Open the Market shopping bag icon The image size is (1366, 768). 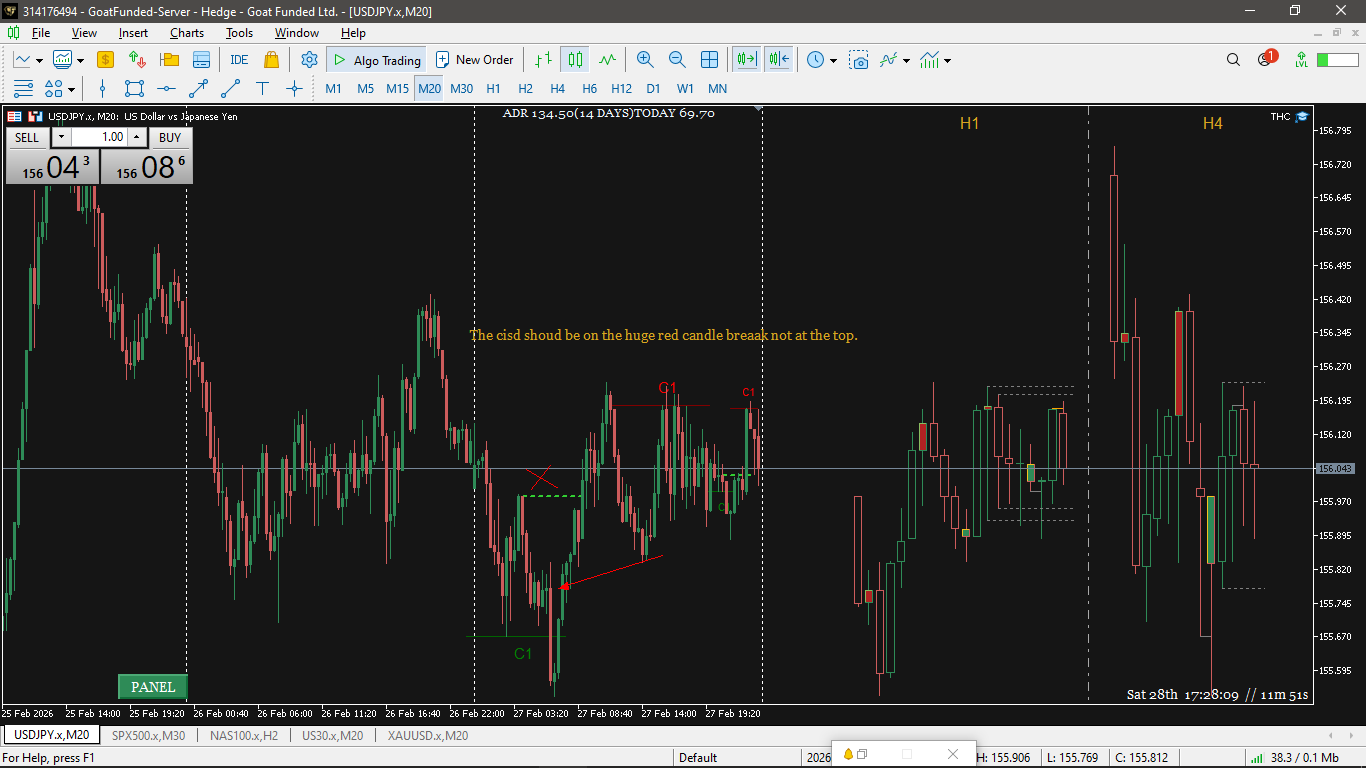271,60
